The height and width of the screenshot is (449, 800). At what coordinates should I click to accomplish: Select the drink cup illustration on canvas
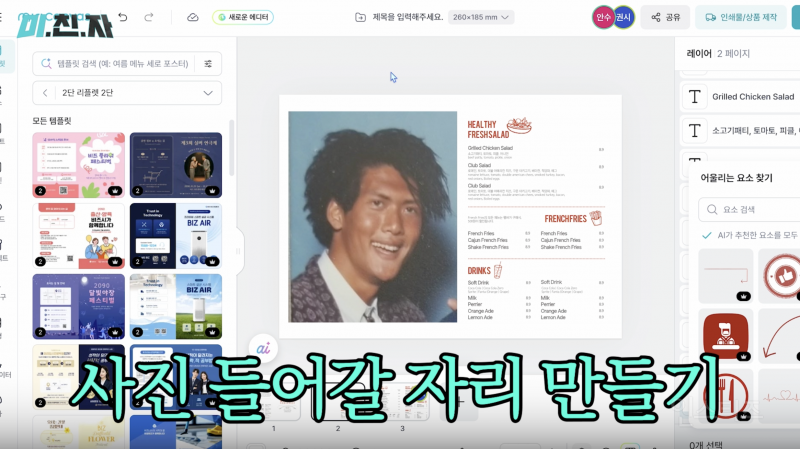(x=498, y=270)
